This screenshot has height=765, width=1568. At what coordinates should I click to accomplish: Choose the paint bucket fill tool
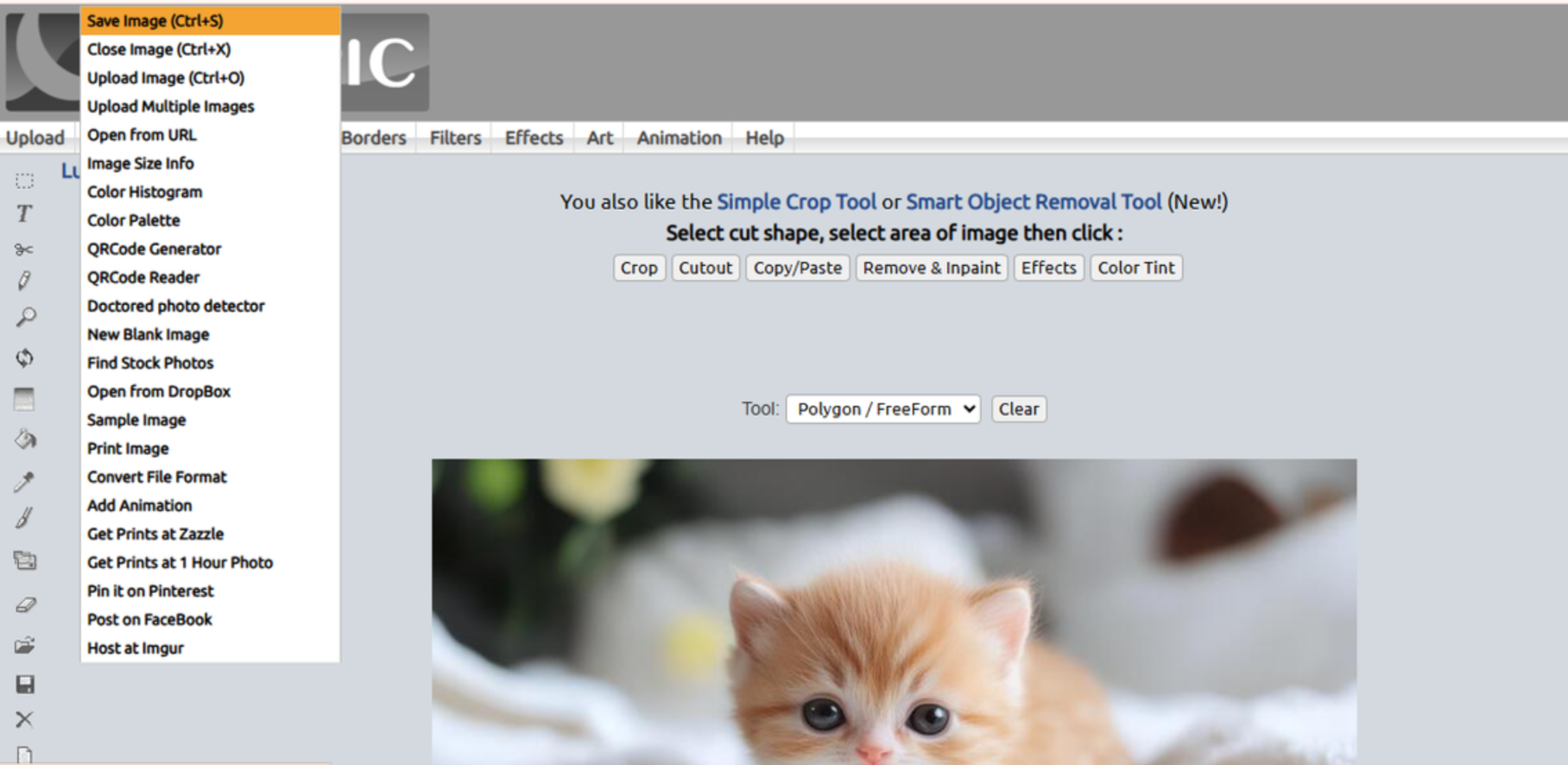point(25,439)
